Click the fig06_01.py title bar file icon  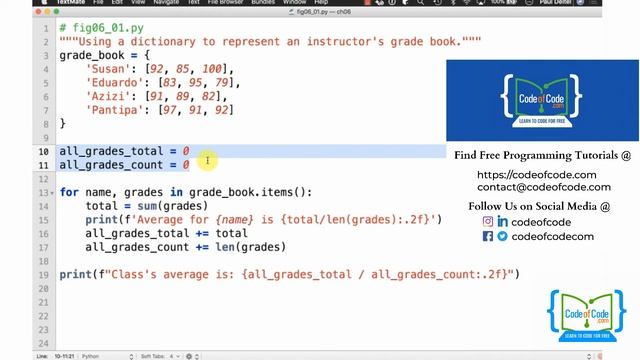[x=291, y=12]
